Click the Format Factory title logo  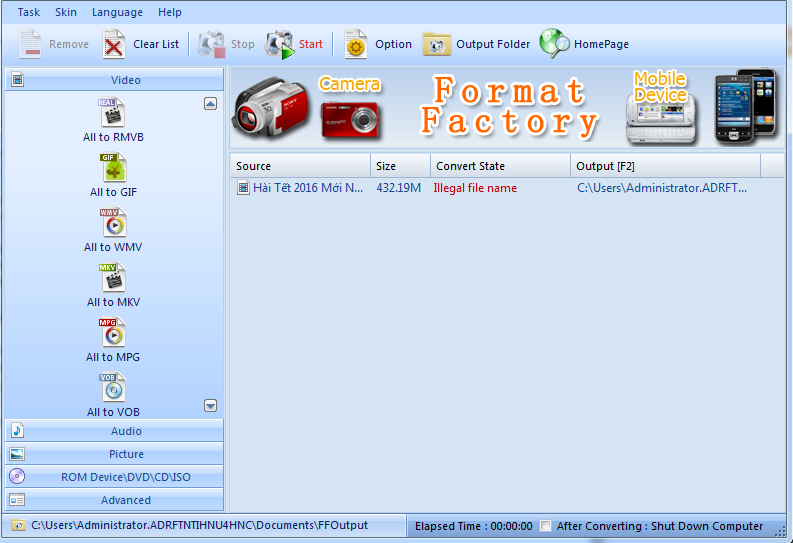point(509,107)
